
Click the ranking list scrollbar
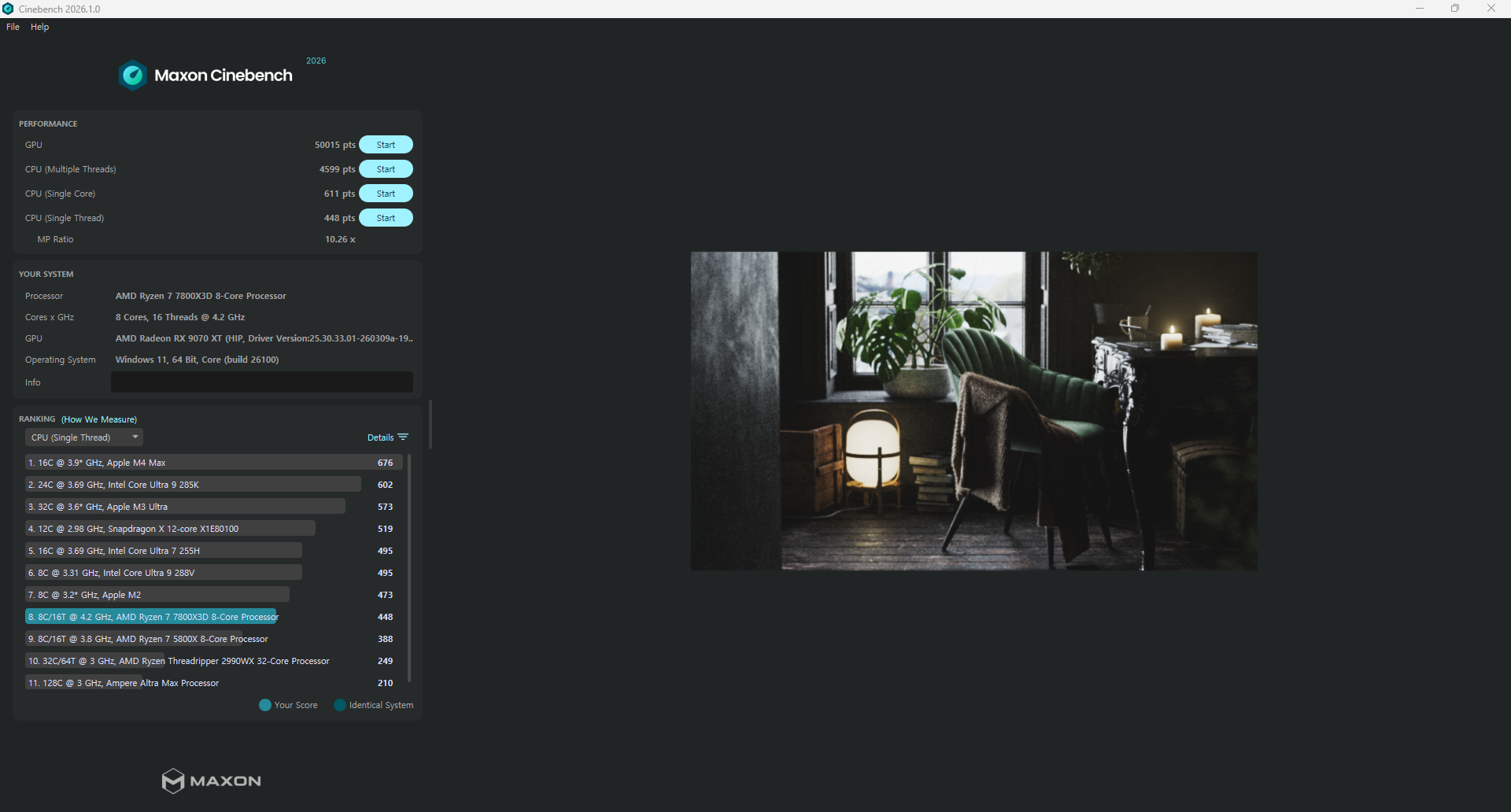tap(409, 567)
